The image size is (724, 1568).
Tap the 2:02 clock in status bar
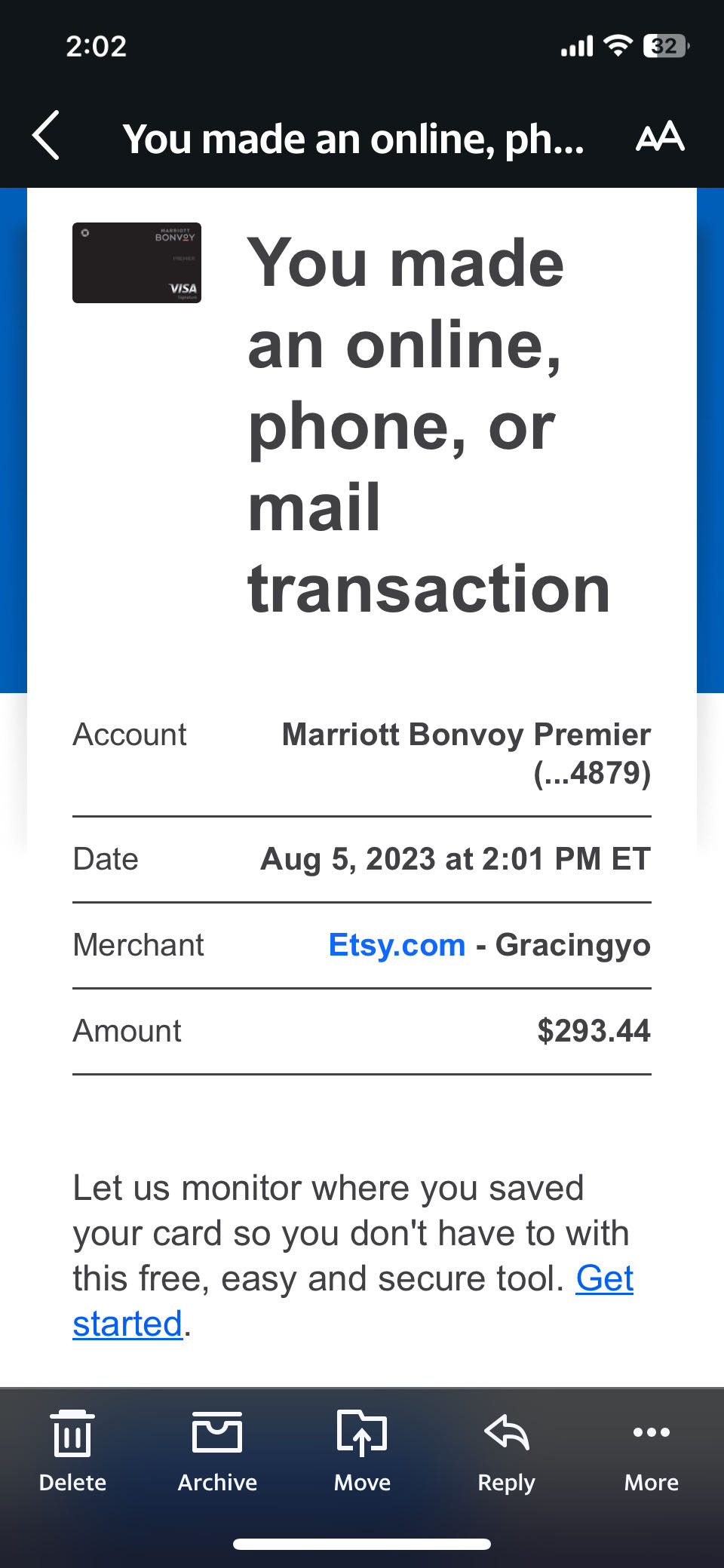tap(96, 47)
